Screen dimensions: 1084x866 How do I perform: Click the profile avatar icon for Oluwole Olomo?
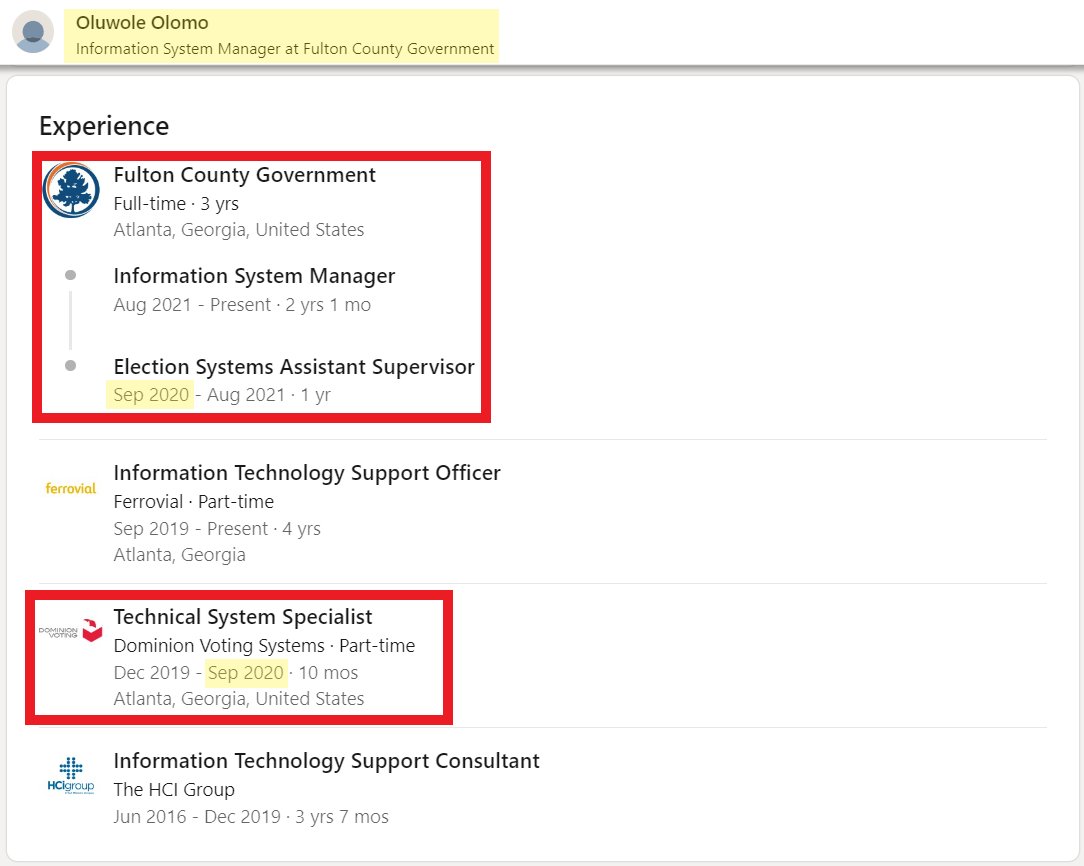coord(33,33)
